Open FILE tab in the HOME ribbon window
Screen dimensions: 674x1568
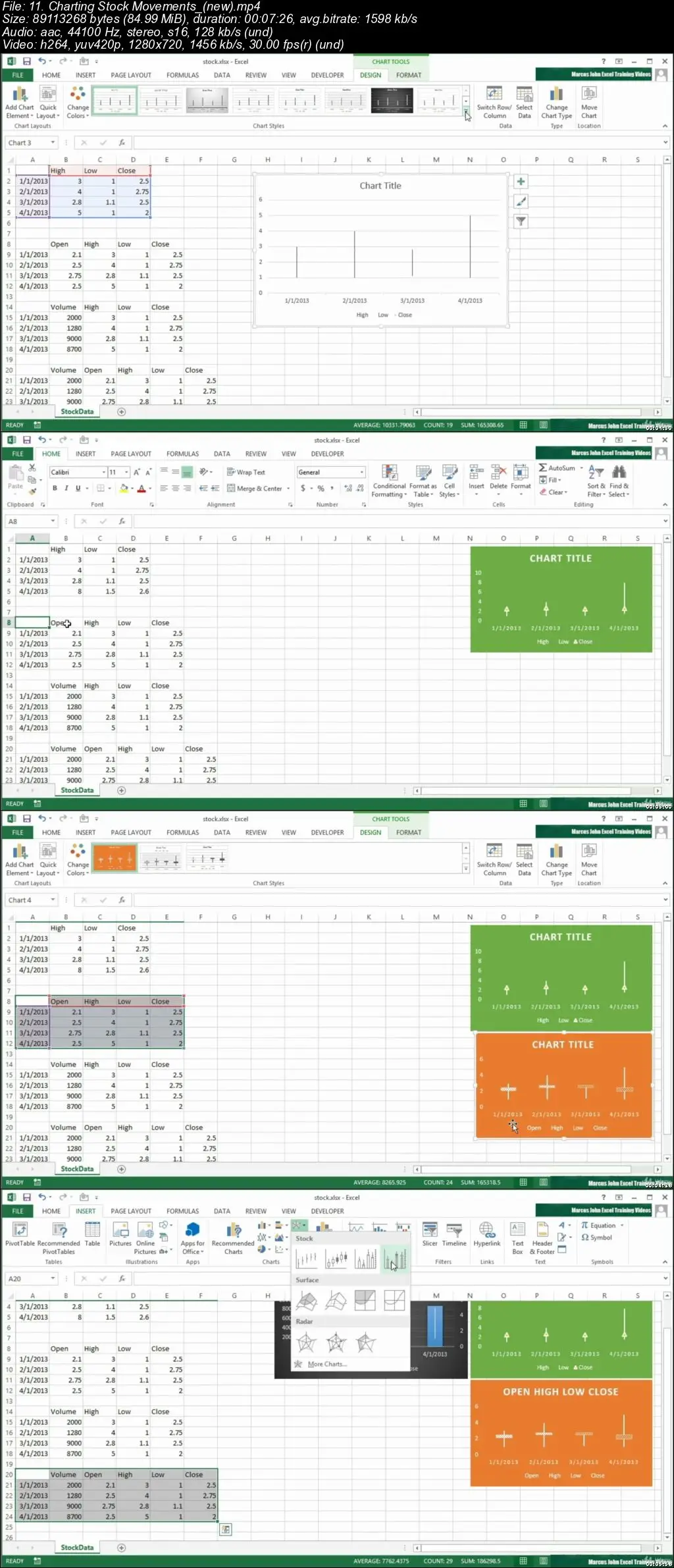(18, 454)
